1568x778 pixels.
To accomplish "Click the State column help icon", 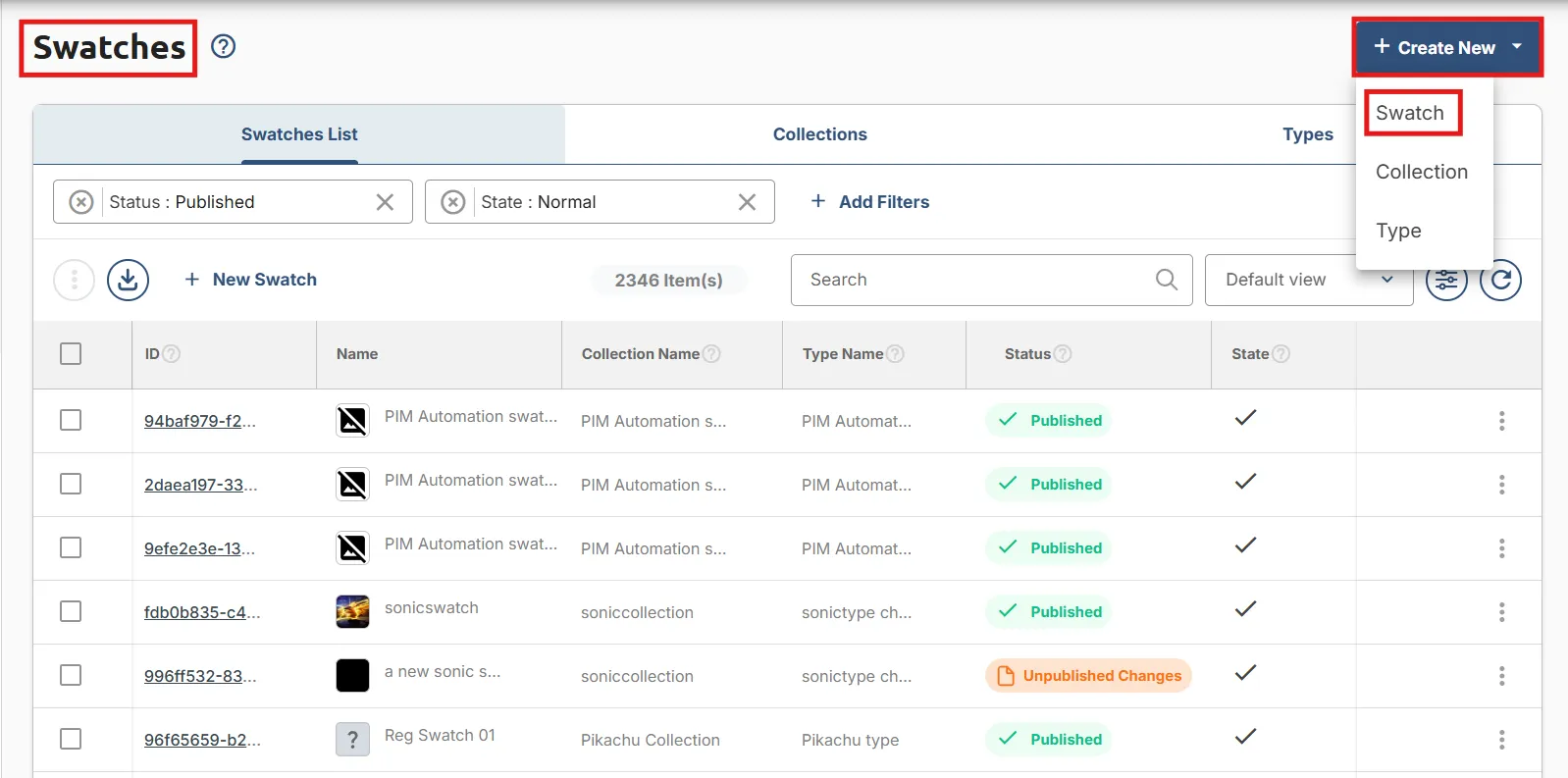I will click(x=1281, y=354).
